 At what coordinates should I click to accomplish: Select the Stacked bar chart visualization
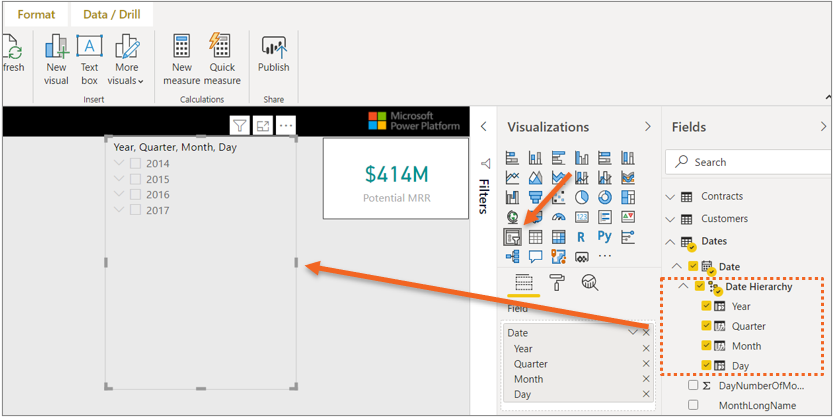click(x=512, y=158)
